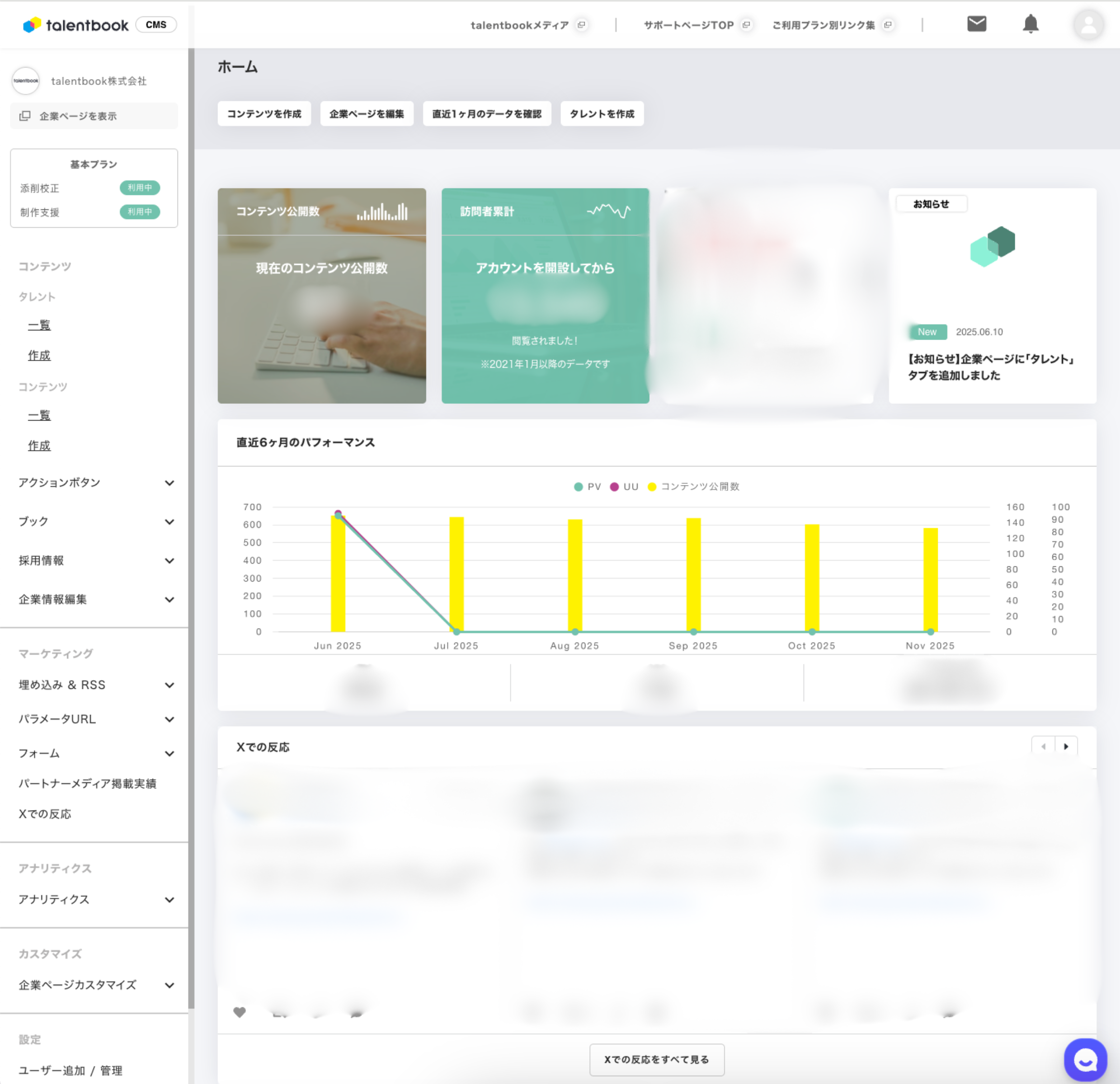
Task: Open パートナーメディア掲載実績 menu item
Action: pyautogui.click(x=87, y=783)
